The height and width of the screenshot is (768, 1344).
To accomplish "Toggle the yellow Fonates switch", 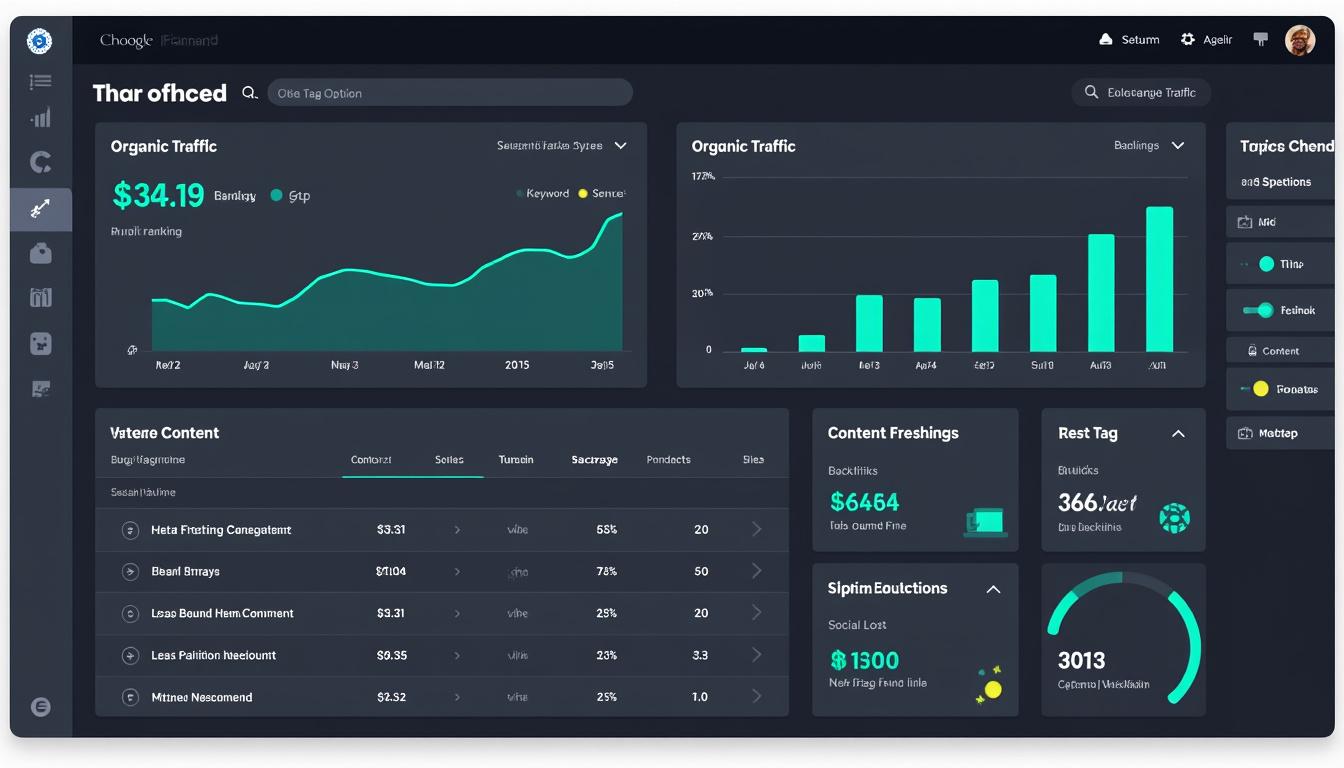I will (x=1260, y=389).
